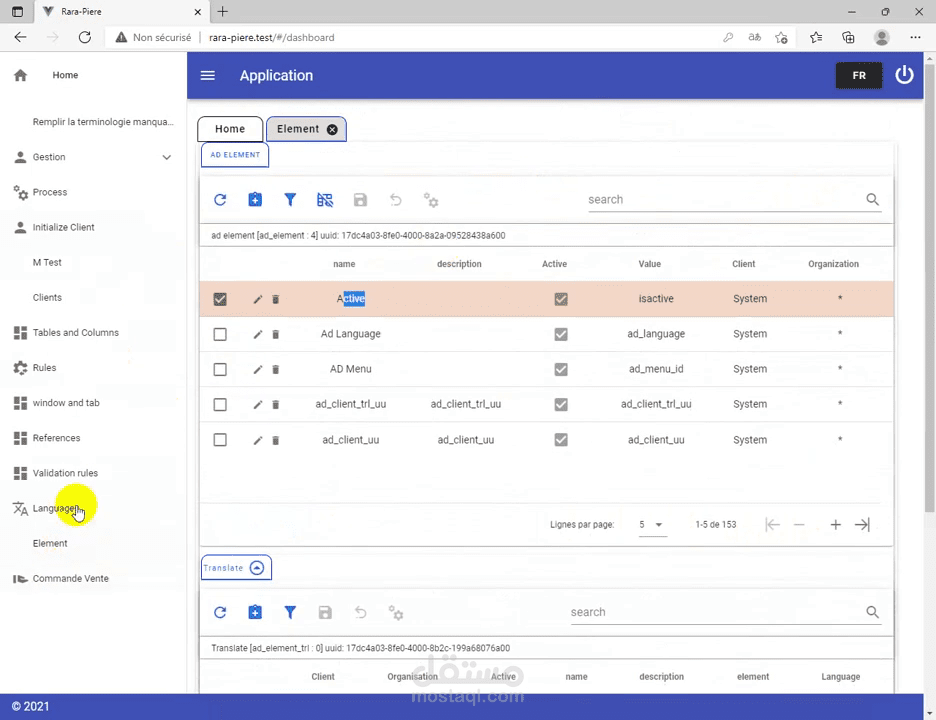Click the magnifier icon of AD Element search
The height and width of the screenshot is (720, 936).
[872, 199]
